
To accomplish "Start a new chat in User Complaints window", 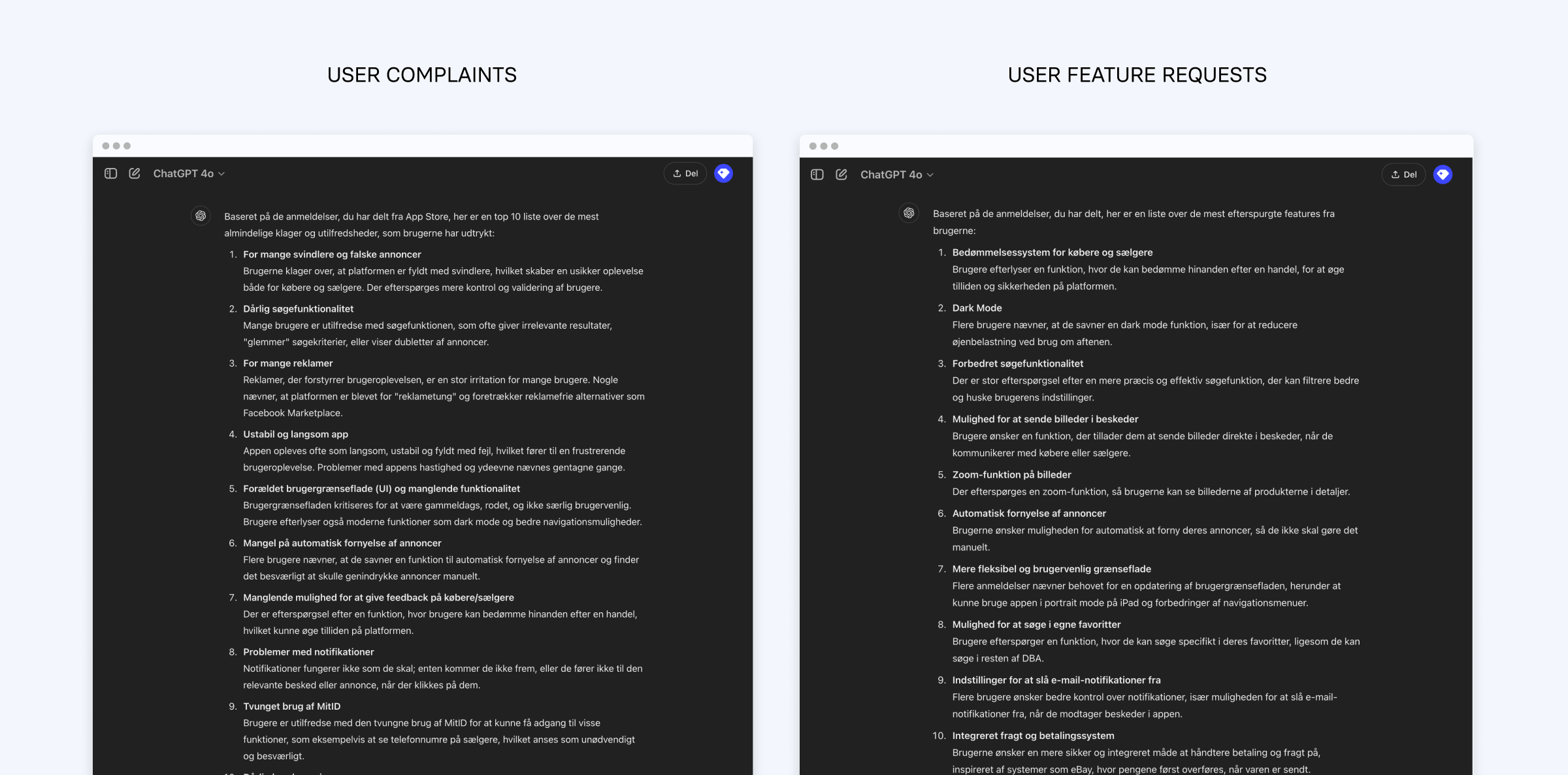I will [135, 173].
